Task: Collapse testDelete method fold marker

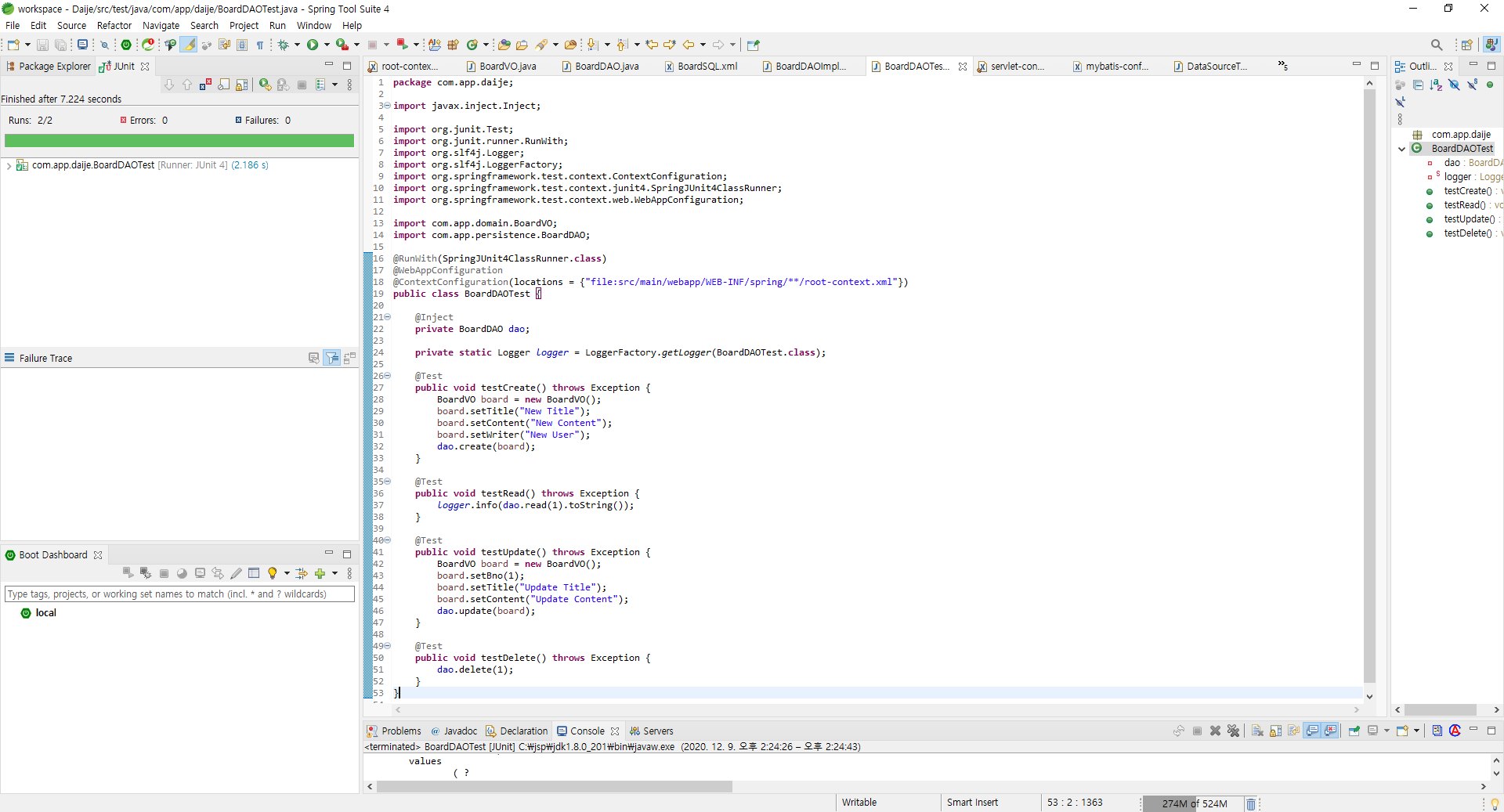Action: (387, 646)
